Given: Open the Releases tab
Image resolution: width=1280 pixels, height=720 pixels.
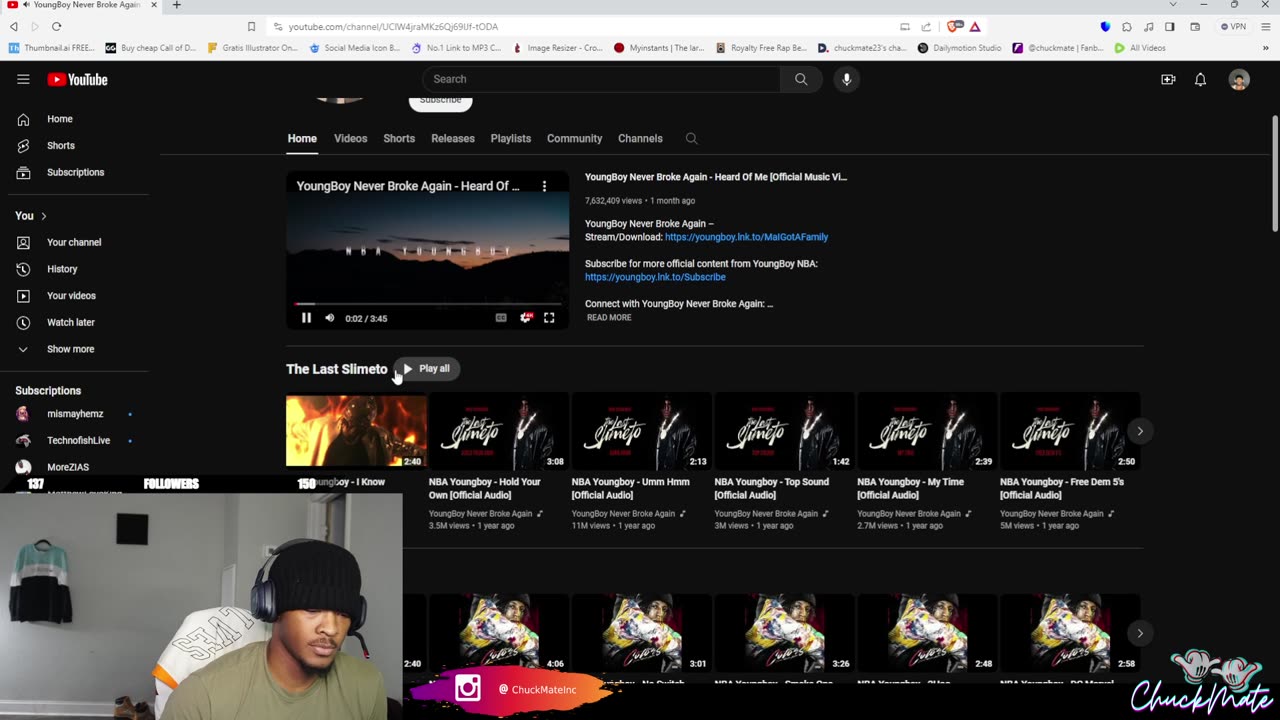Looking at the screenshot, I should click(x=453, y=138).
